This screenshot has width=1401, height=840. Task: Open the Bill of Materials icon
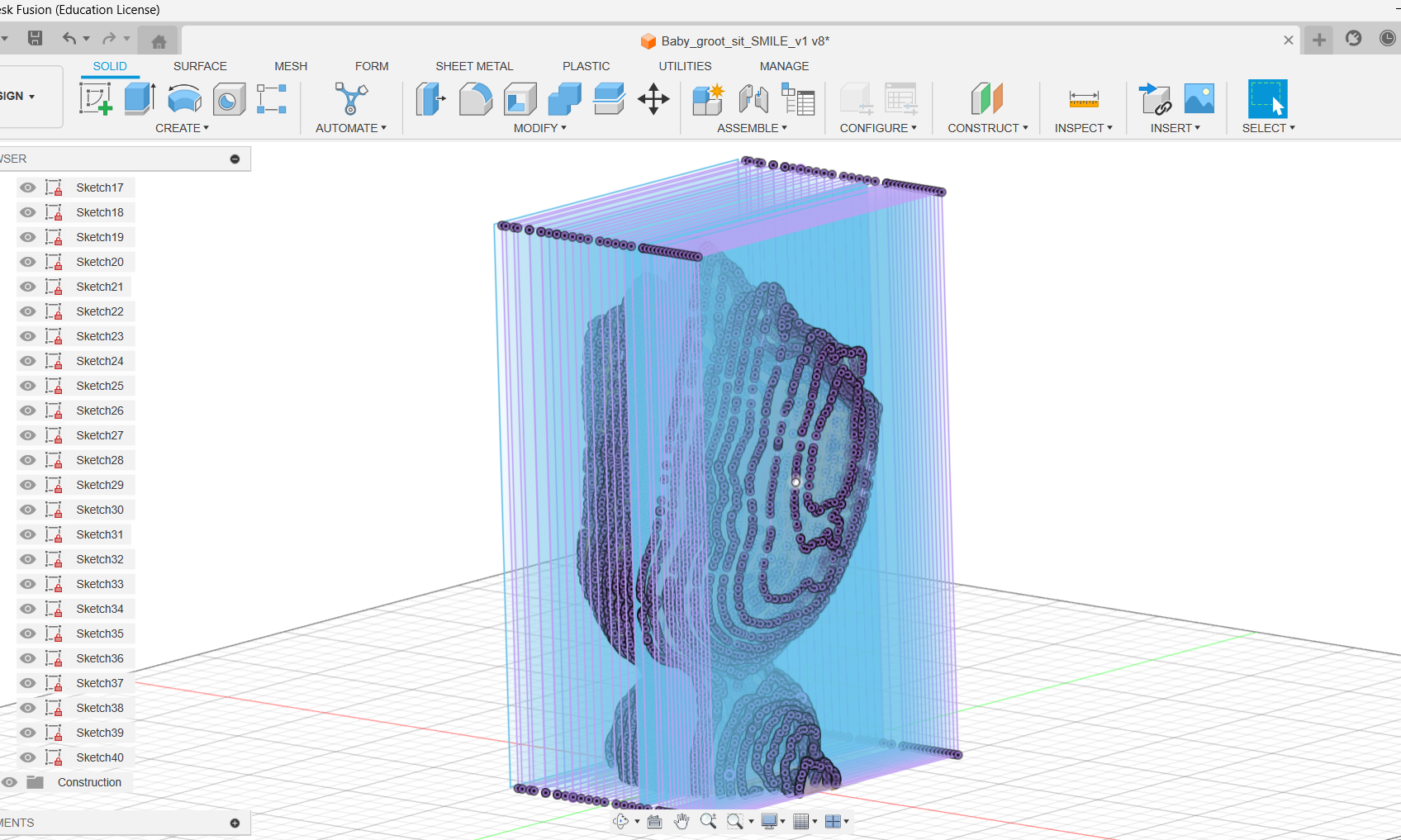[798, 99]
